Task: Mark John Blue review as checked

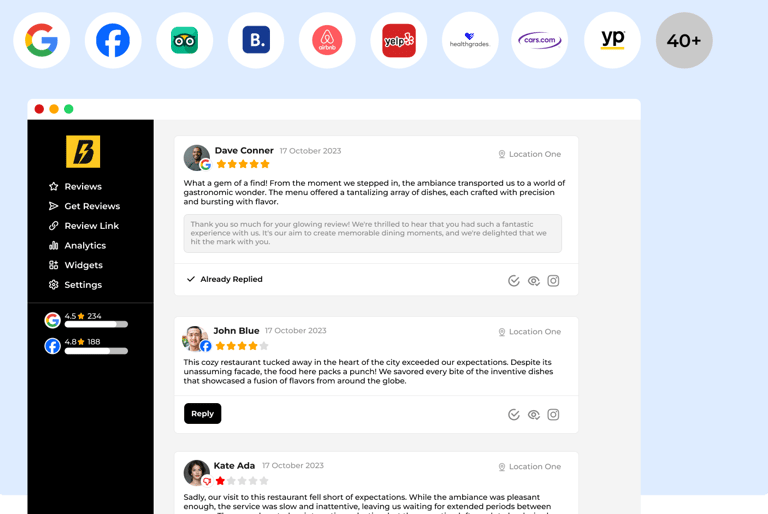Action: click(514, 415)
